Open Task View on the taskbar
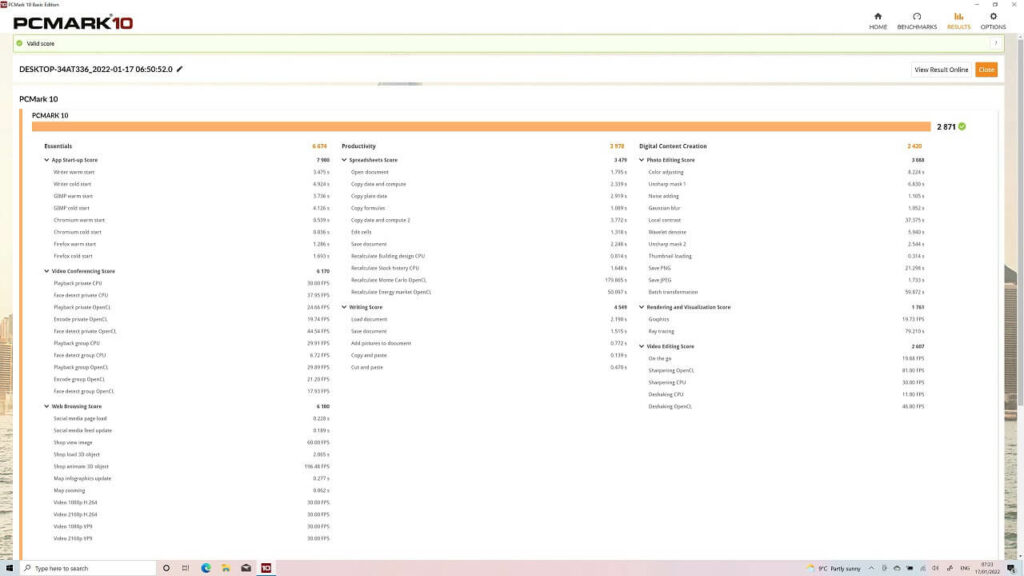The image size is (1024, 576). point(185,568)
